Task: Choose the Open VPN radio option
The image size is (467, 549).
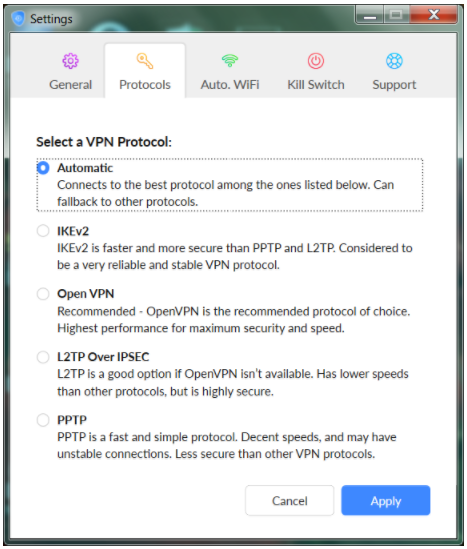Action: (x=43, y=294)
